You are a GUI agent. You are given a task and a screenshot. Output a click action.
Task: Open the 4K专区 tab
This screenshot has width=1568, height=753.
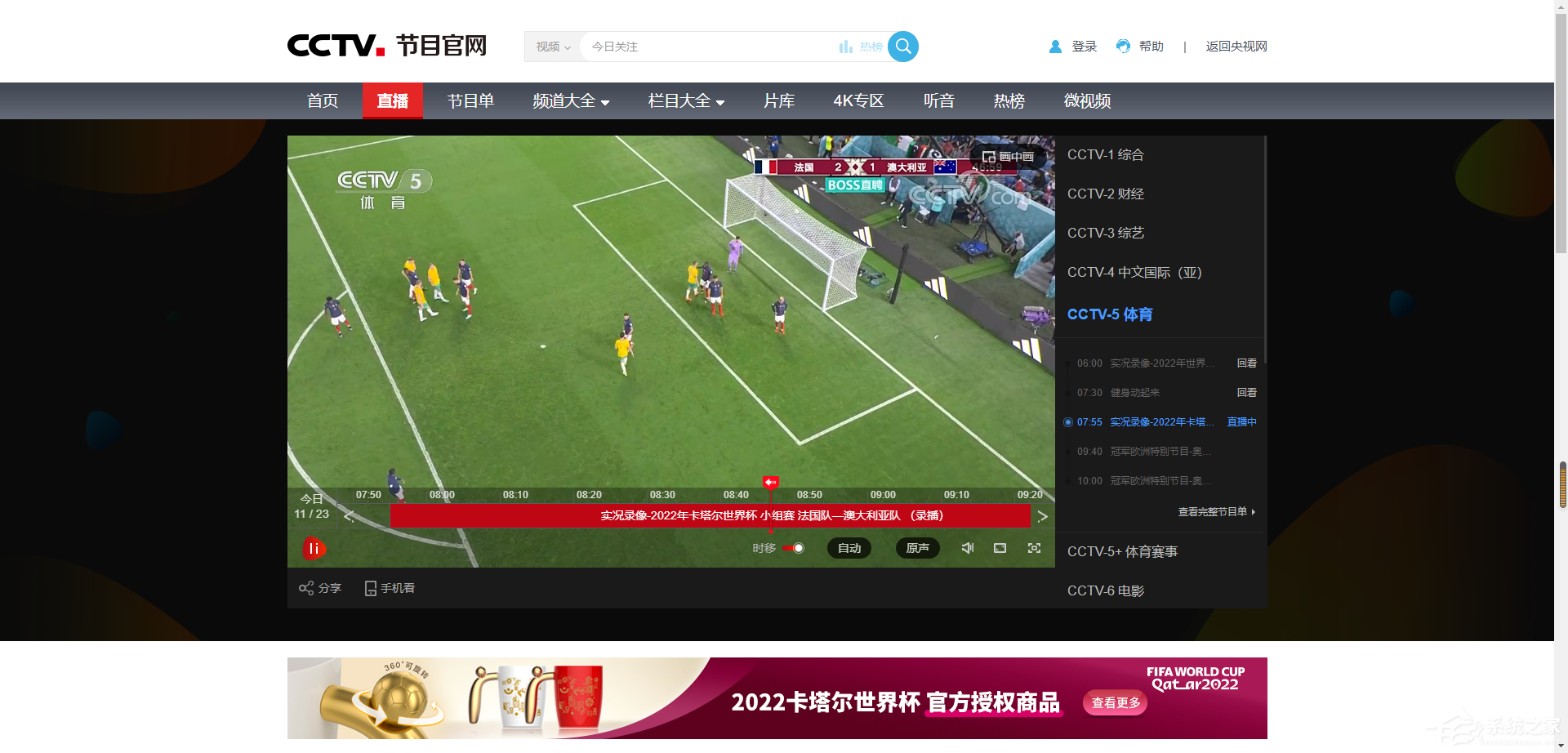click(858, 100)
